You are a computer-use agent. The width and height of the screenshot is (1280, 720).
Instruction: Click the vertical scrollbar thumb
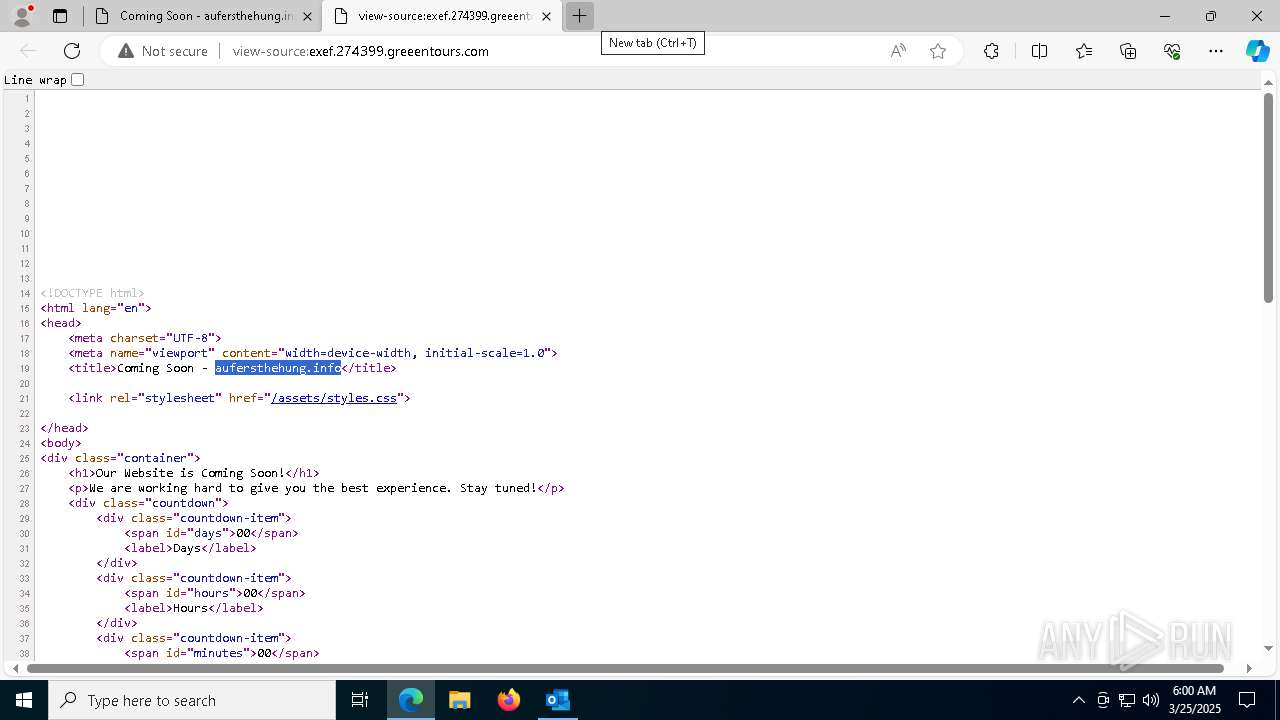1268,197
